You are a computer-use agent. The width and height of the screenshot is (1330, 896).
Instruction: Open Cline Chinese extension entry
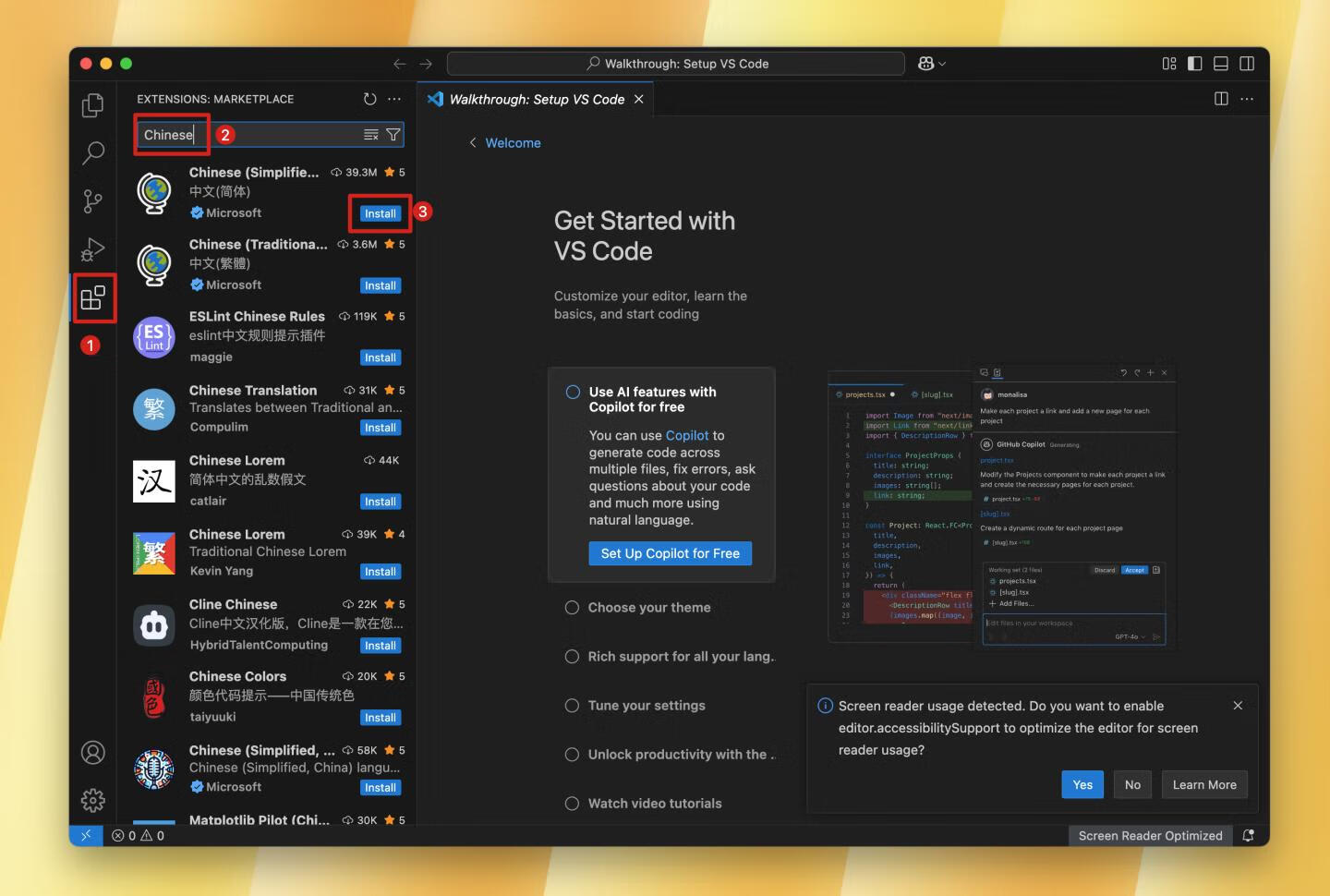click(x=266, y=624)
